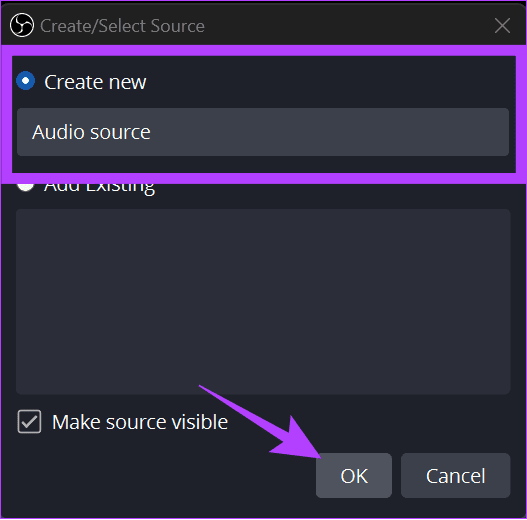Confirm the new source with OK
The image size is (527, 520).
(x=354, y=475)
